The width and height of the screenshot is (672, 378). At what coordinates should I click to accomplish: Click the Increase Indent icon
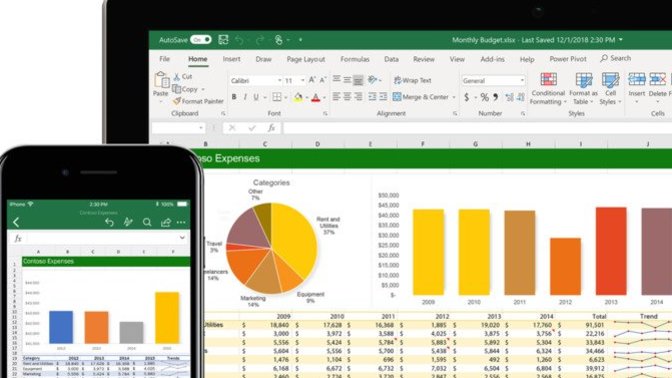383,97
